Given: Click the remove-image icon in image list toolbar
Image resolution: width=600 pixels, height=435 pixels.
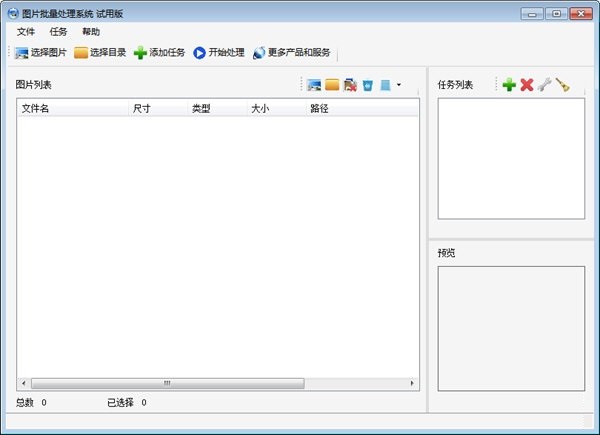Looking at the screenshot, I should (x=350, y=85).
